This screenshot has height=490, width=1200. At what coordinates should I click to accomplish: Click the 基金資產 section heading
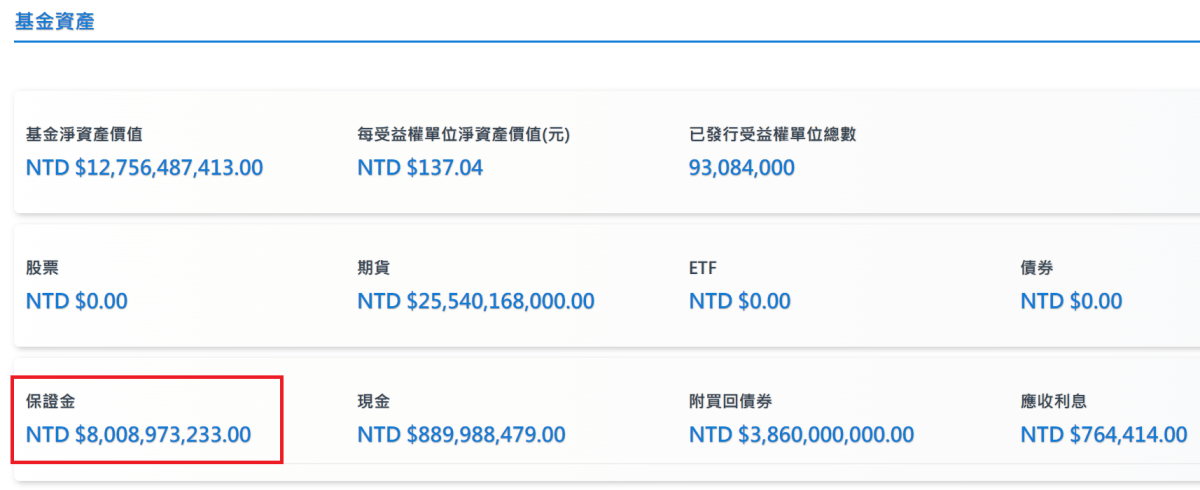pos(55,20)
